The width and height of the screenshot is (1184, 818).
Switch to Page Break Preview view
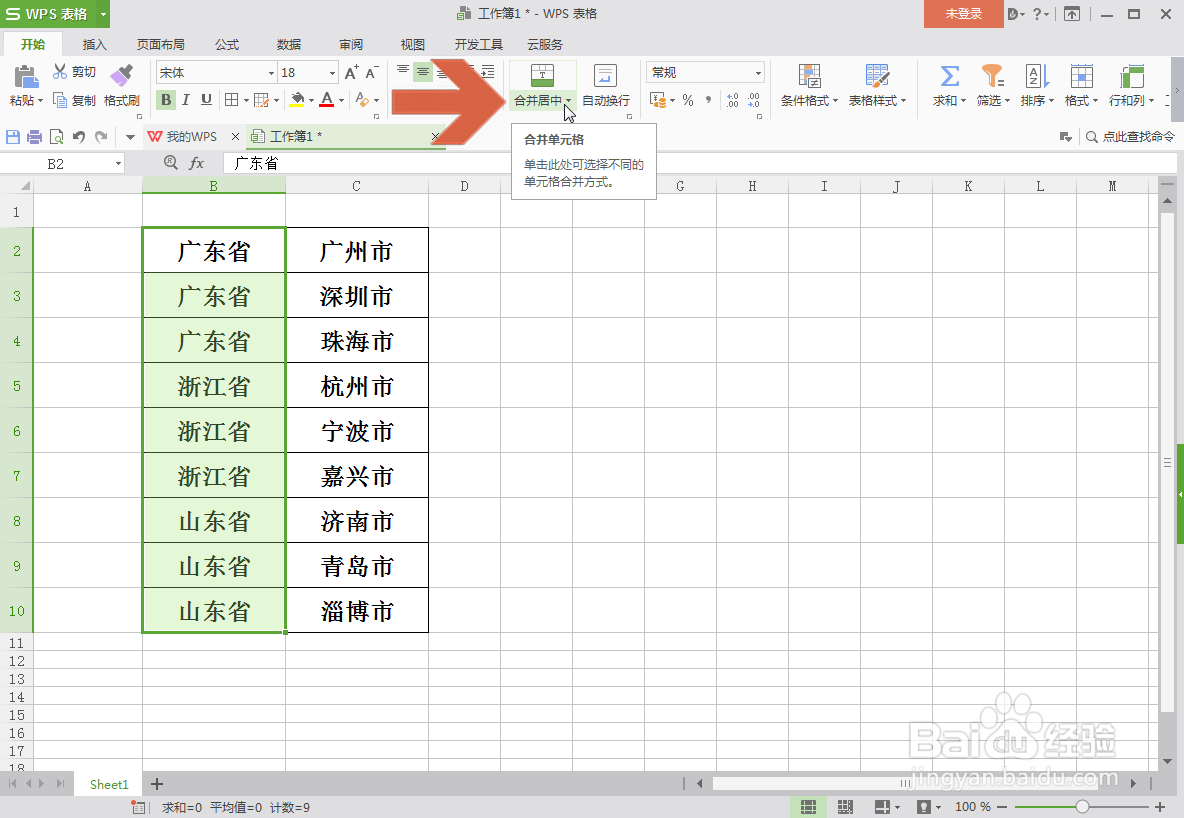845,807
